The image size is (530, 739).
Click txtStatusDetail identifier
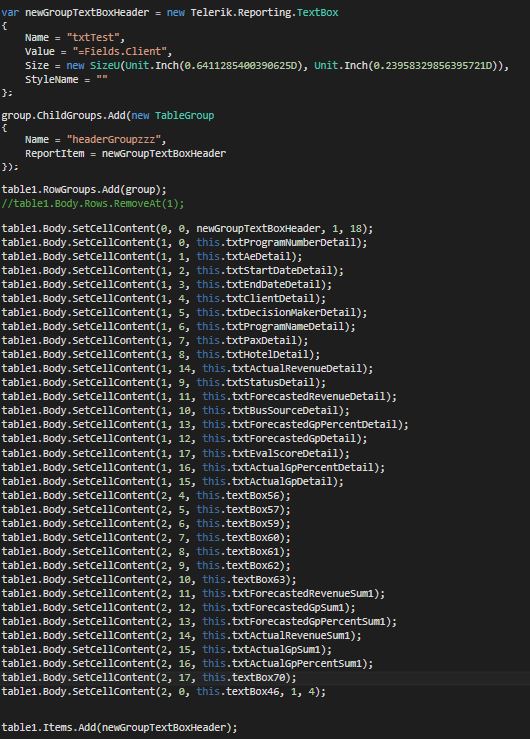tap(270, 382)
